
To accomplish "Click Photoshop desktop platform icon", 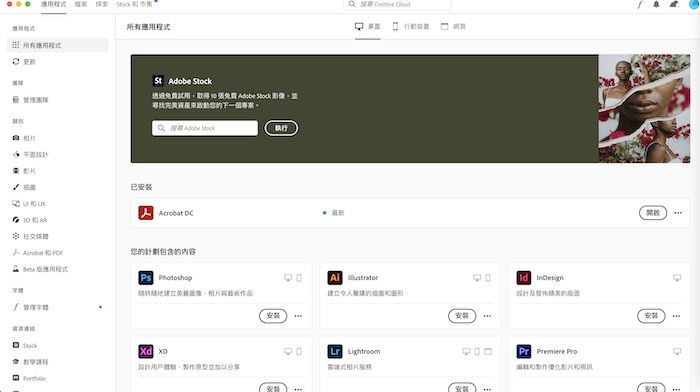I will pos(288,278).
